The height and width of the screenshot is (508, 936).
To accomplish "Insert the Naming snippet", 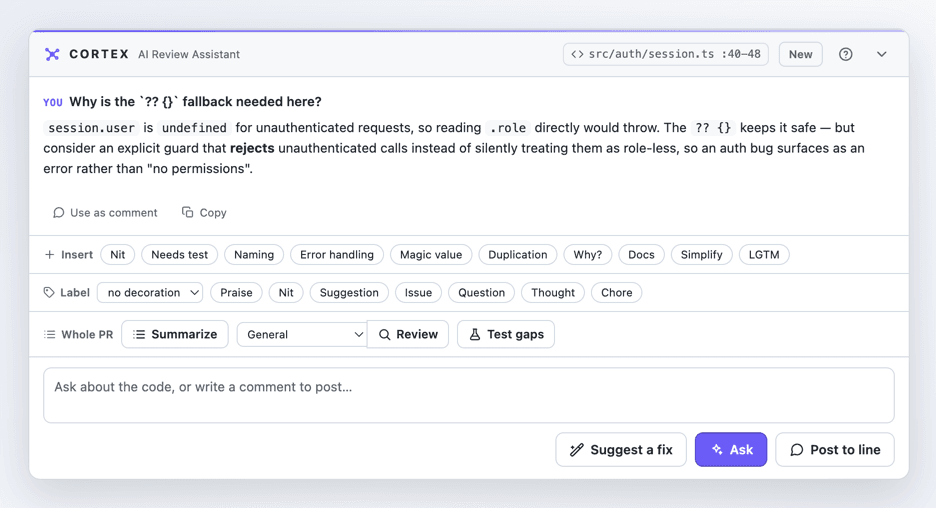I will click(254, 254).
